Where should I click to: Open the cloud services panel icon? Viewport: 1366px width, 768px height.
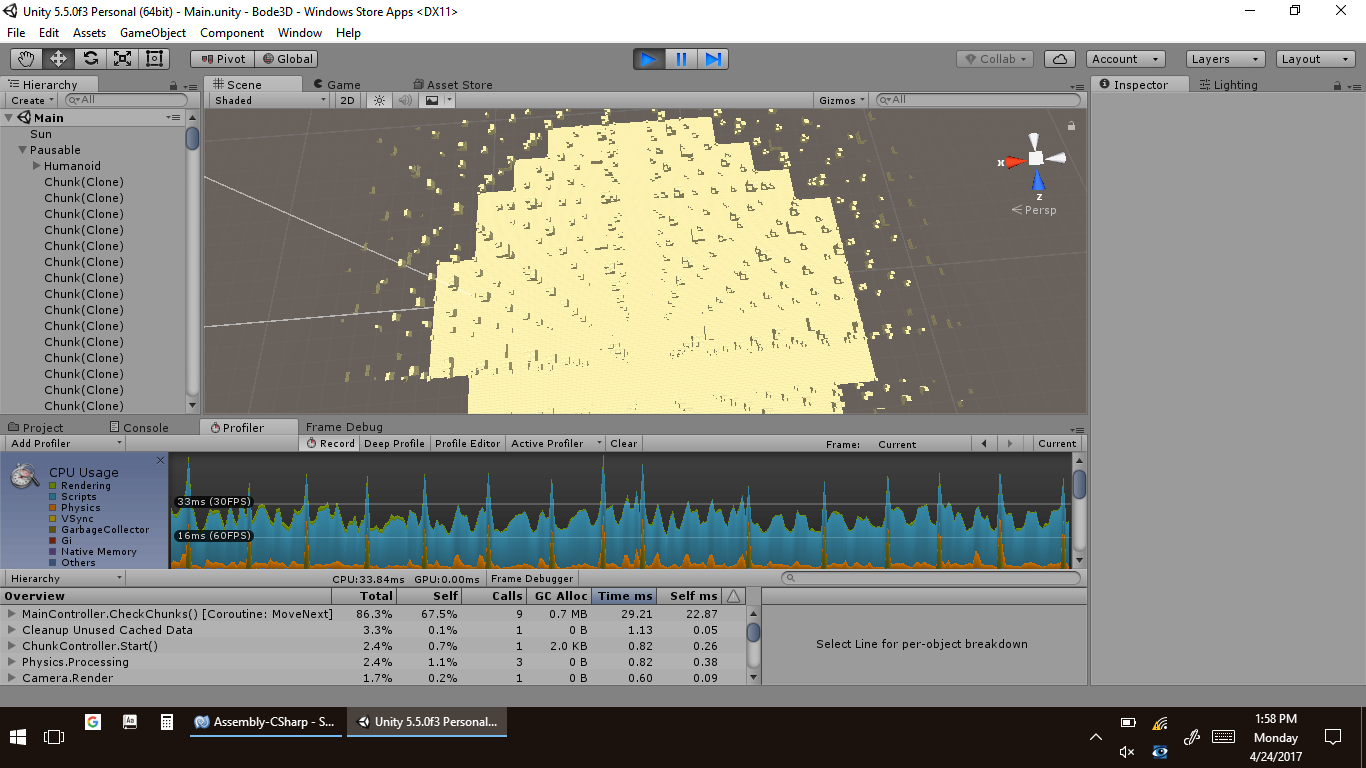pos(1061,59)
